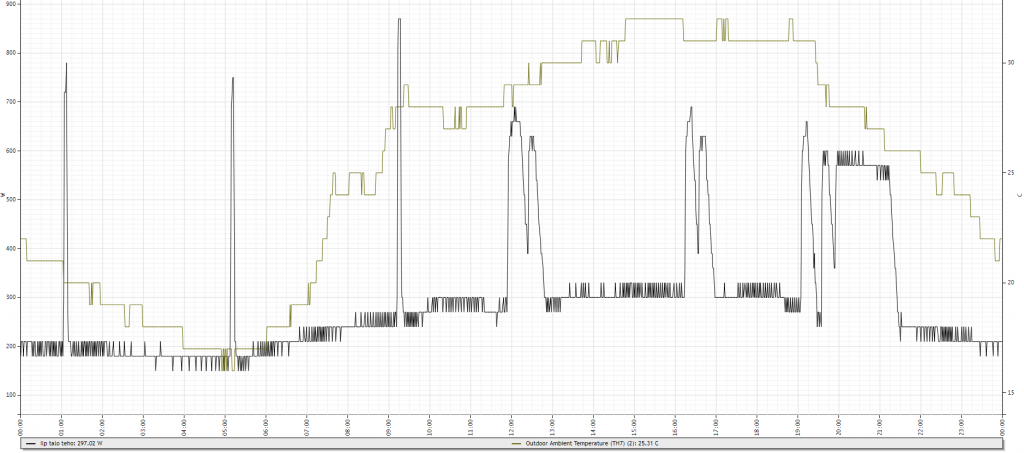Click the 06:00 tick label on the time axis
Image resolution: width=1024 pixels, height=453 pixels.
266,426
